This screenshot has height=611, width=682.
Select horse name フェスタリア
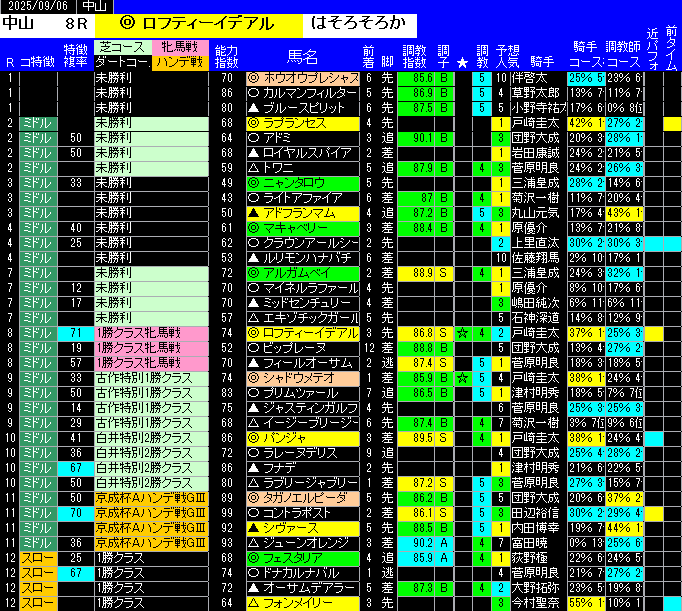pyautogui.click(x=303, y=558)
